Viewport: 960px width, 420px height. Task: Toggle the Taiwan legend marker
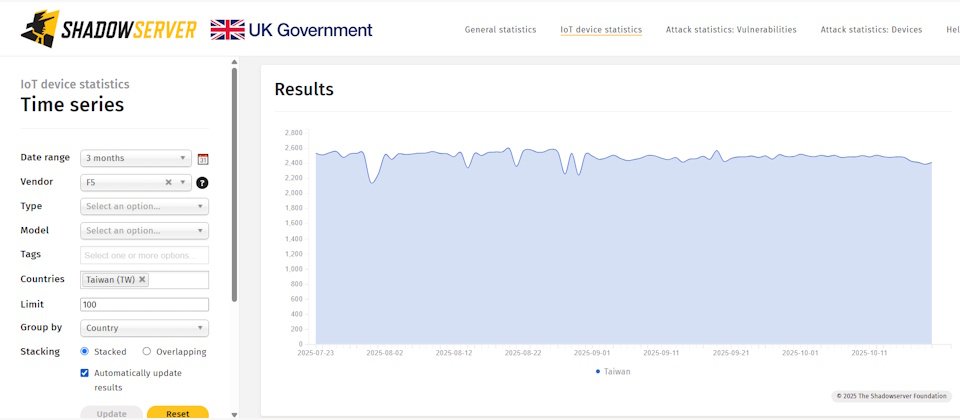tap(598, 371)
